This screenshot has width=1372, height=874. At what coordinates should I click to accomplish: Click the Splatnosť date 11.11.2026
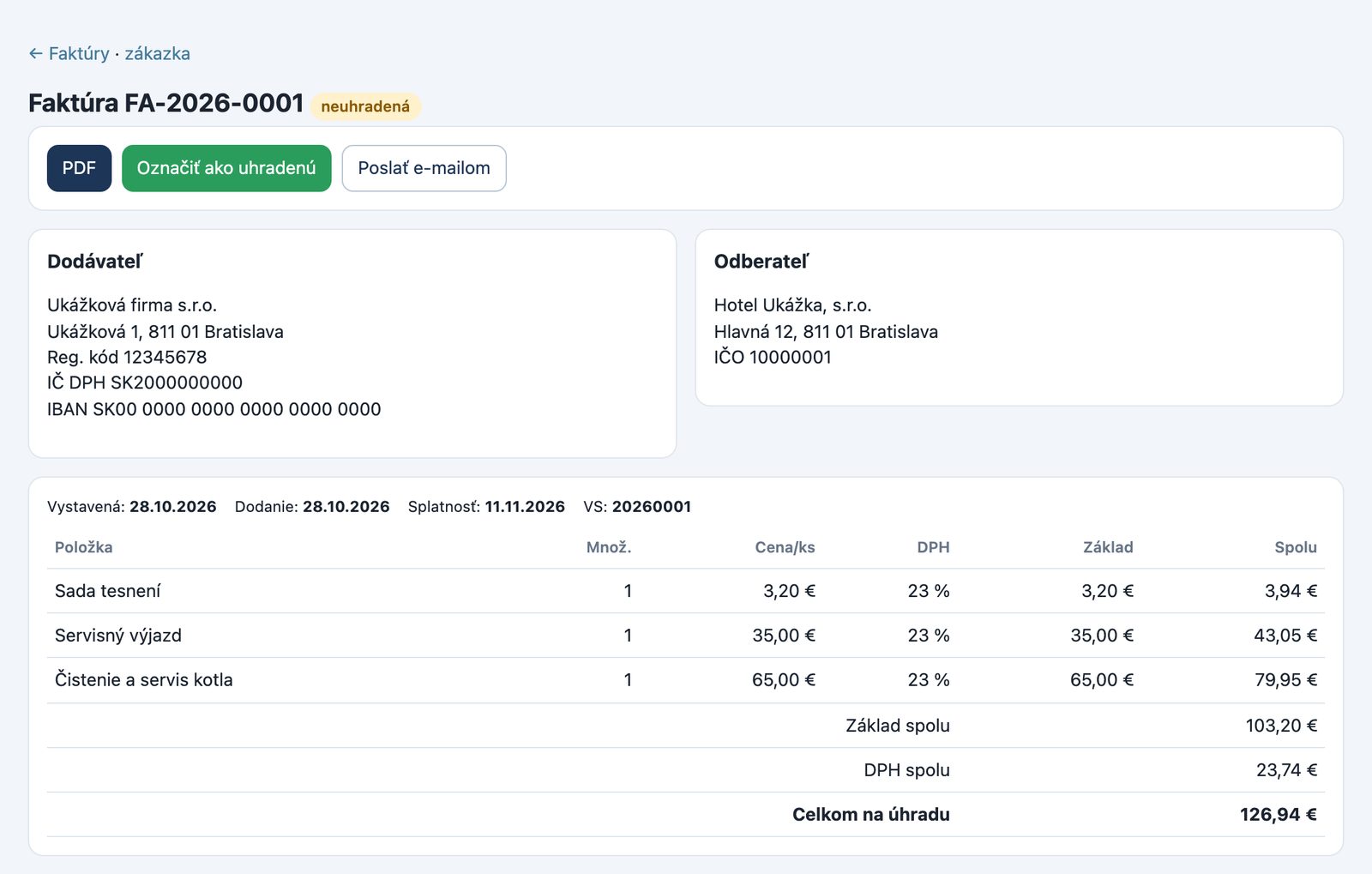(525, 507)
